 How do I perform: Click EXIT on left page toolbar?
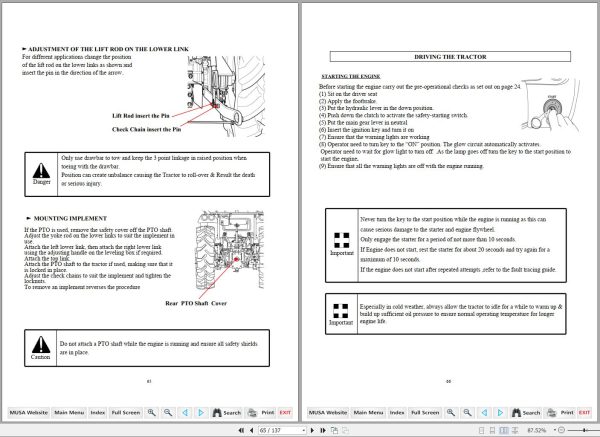click(x=285, y=413)
